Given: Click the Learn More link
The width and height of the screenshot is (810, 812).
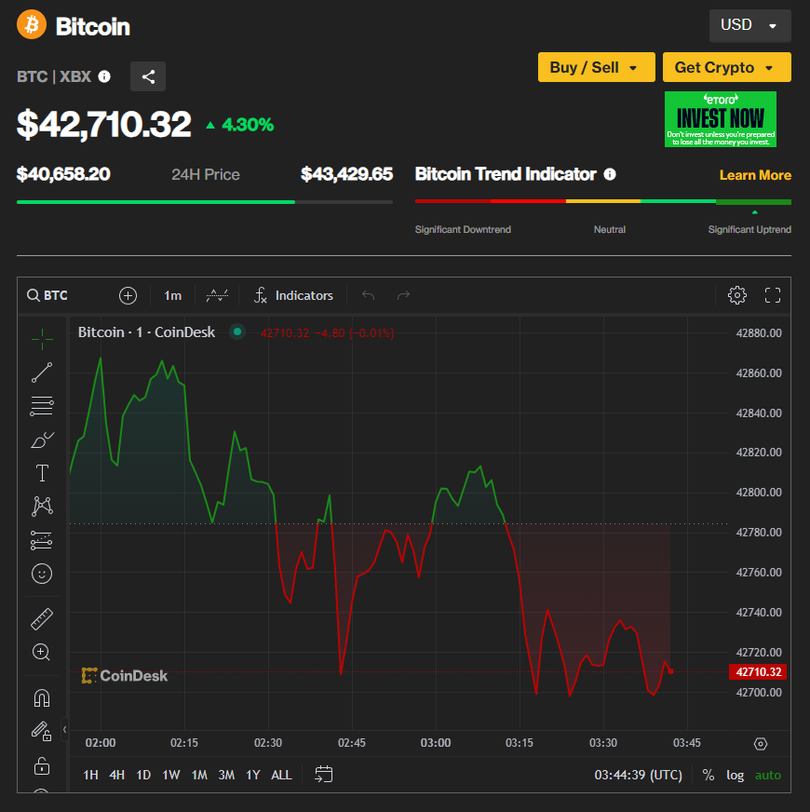Looking at the screenshot, I should [x=755, y=175].
